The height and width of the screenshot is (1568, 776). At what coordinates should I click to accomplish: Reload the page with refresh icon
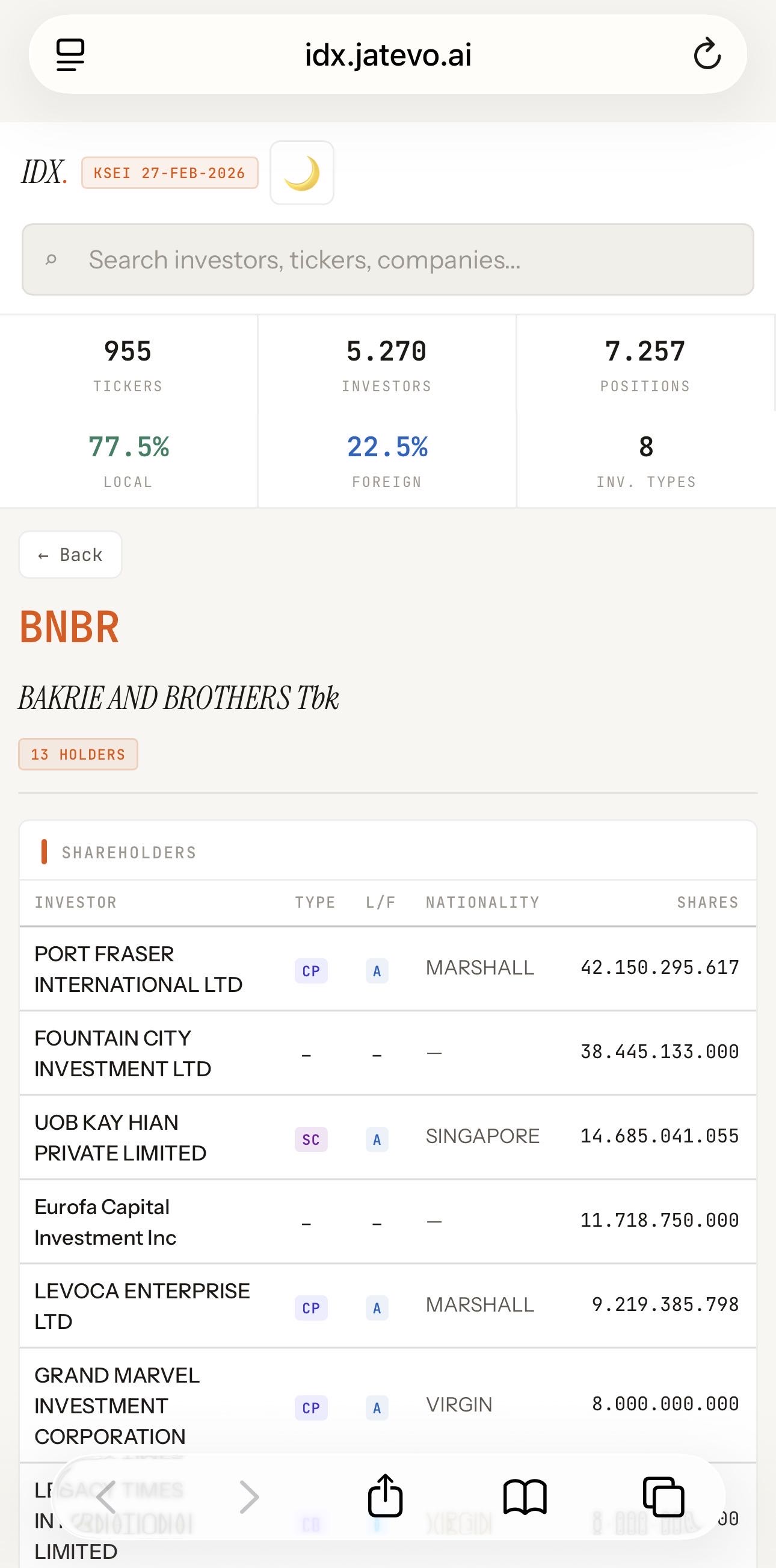707,55
